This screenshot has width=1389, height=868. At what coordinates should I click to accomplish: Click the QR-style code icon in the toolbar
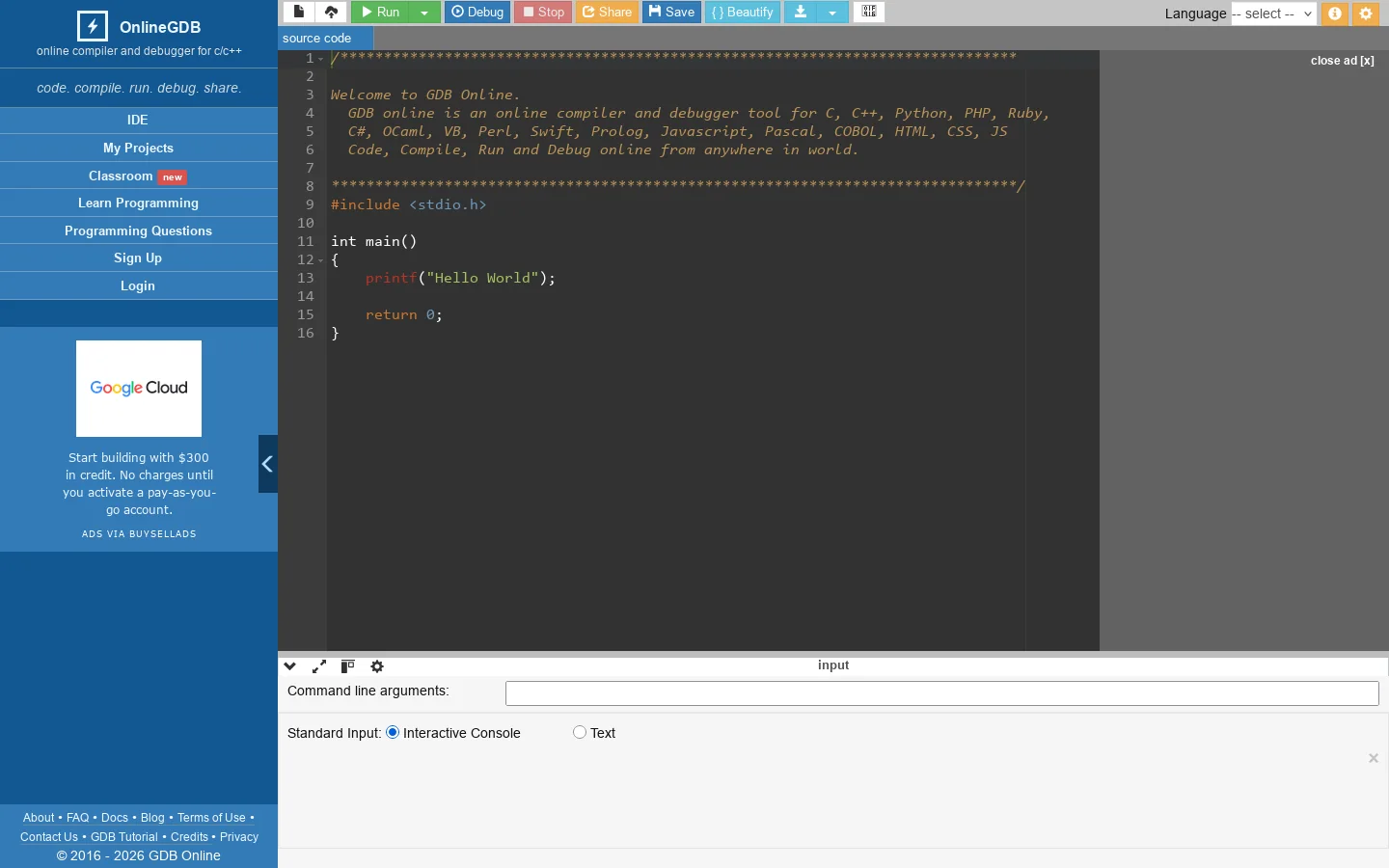point(869,12)
